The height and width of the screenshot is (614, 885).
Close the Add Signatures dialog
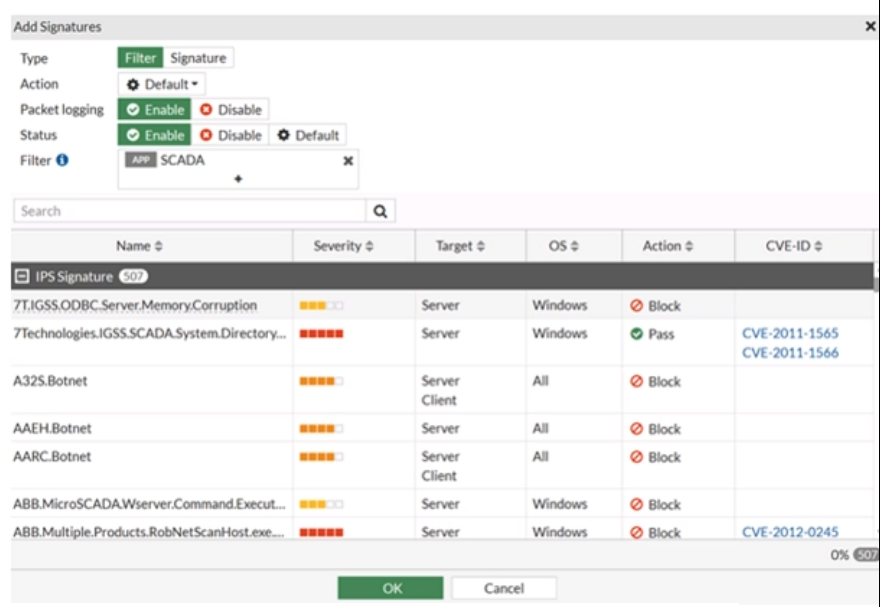pyautogui.click(x=870, y=27)
